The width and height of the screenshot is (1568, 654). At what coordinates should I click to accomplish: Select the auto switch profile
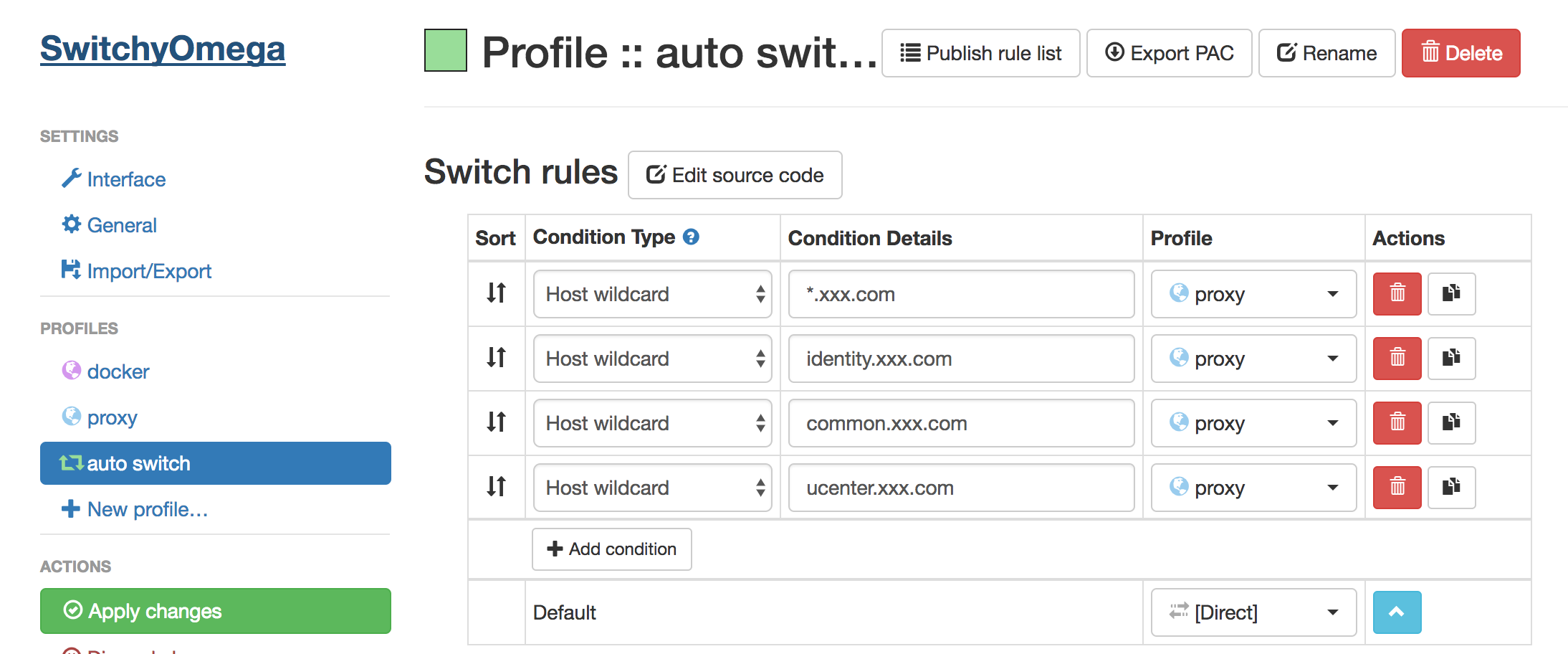[216, 463]
